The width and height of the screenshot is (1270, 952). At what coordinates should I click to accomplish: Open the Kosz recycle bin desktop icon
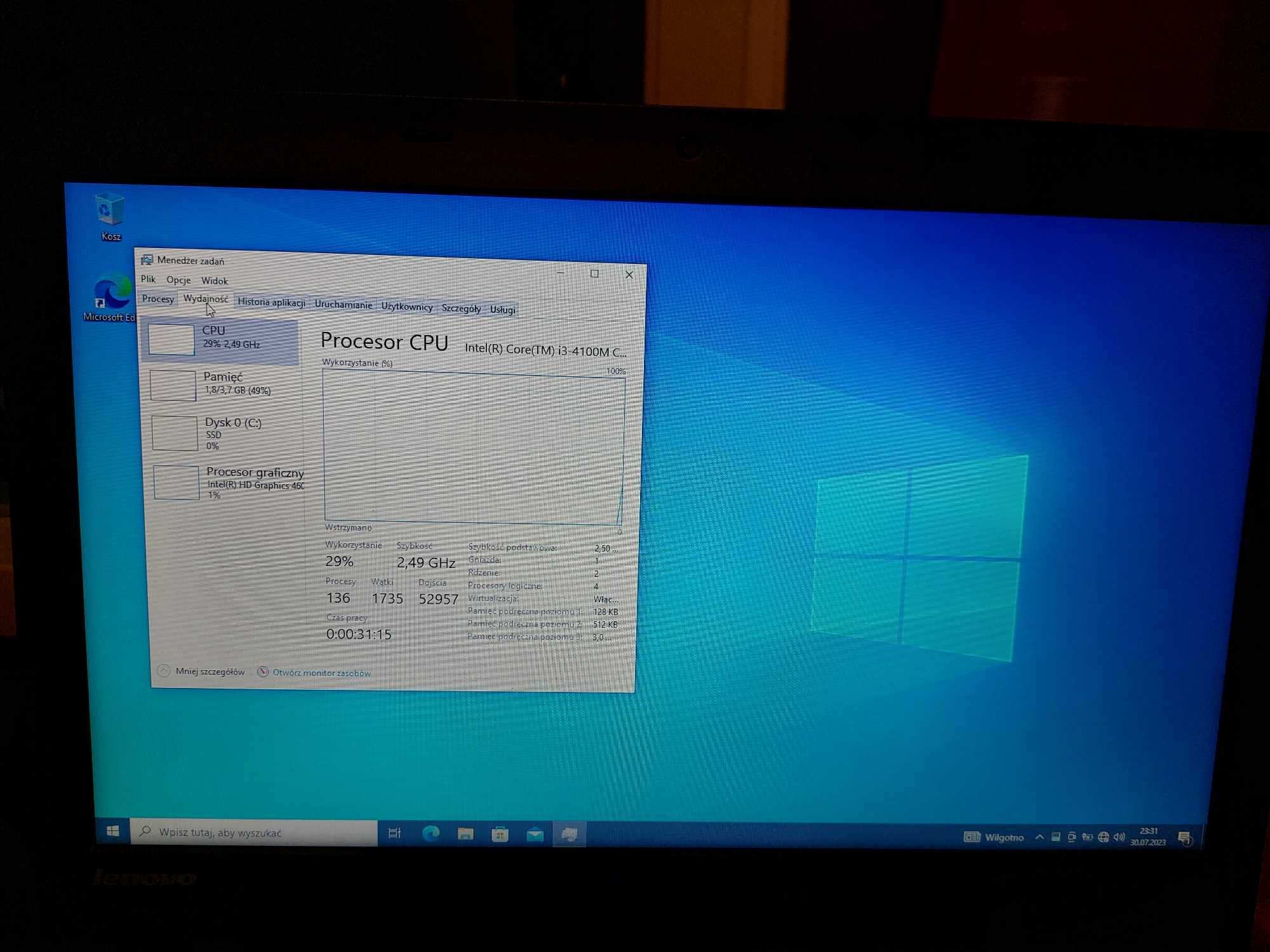tap(110, 216)
